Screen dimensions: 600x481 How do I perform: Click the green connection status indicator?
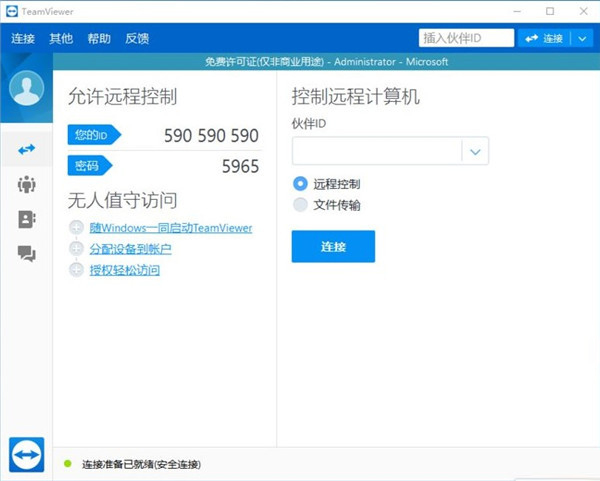tap(68, 464)
